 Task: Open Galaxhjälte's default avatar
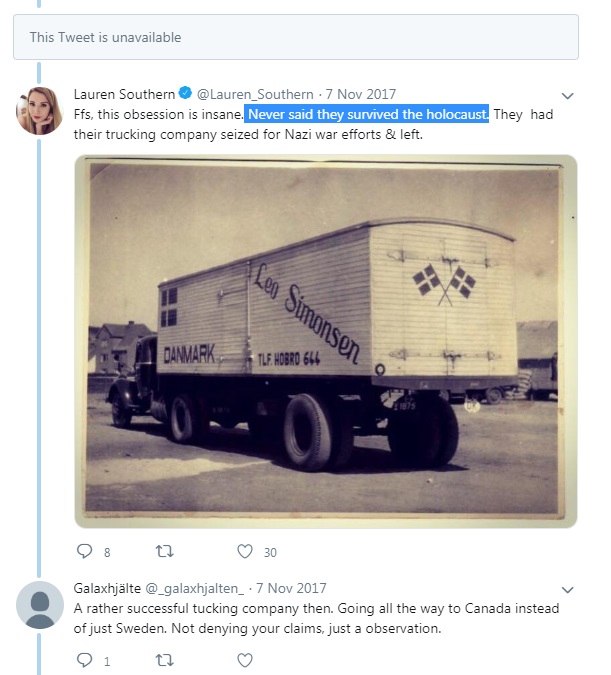[x=40, y=604]
